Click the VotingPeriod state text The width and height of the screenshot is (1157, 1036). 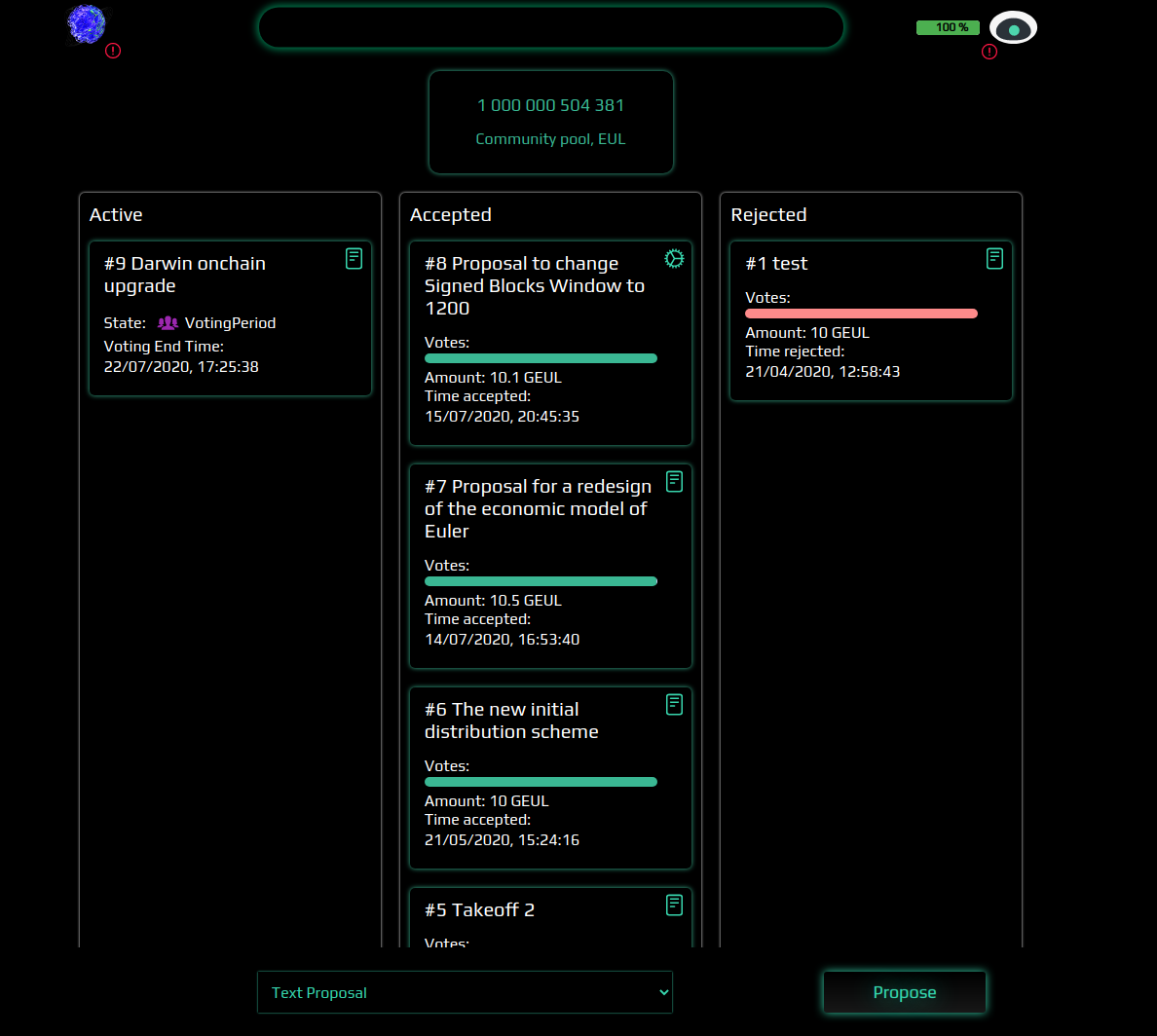point(230,322)
